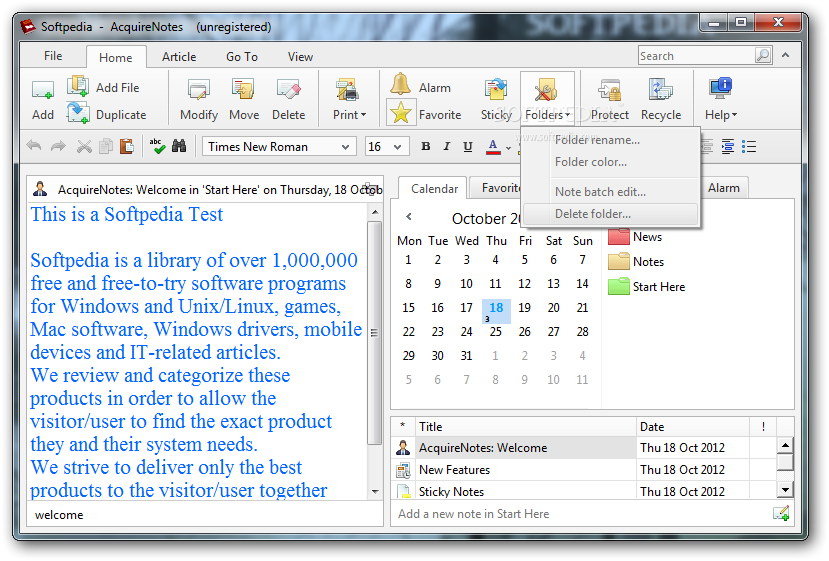Click the binoculars Find icon

(179, 146)
